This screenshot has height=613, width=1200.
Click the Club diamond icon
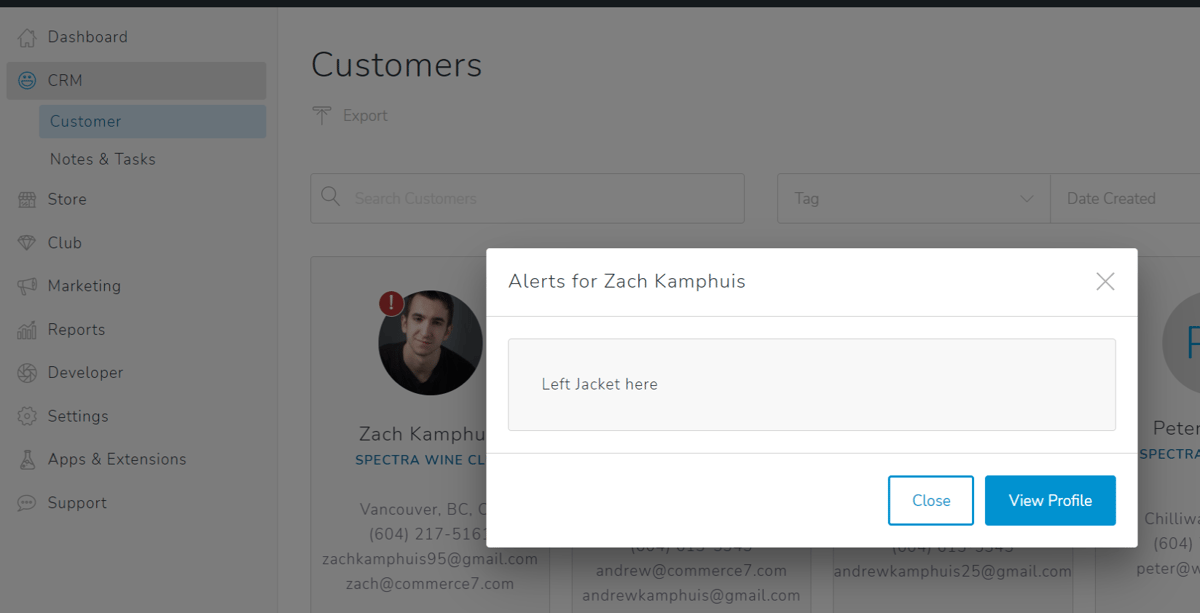click(x=27, y=243)
